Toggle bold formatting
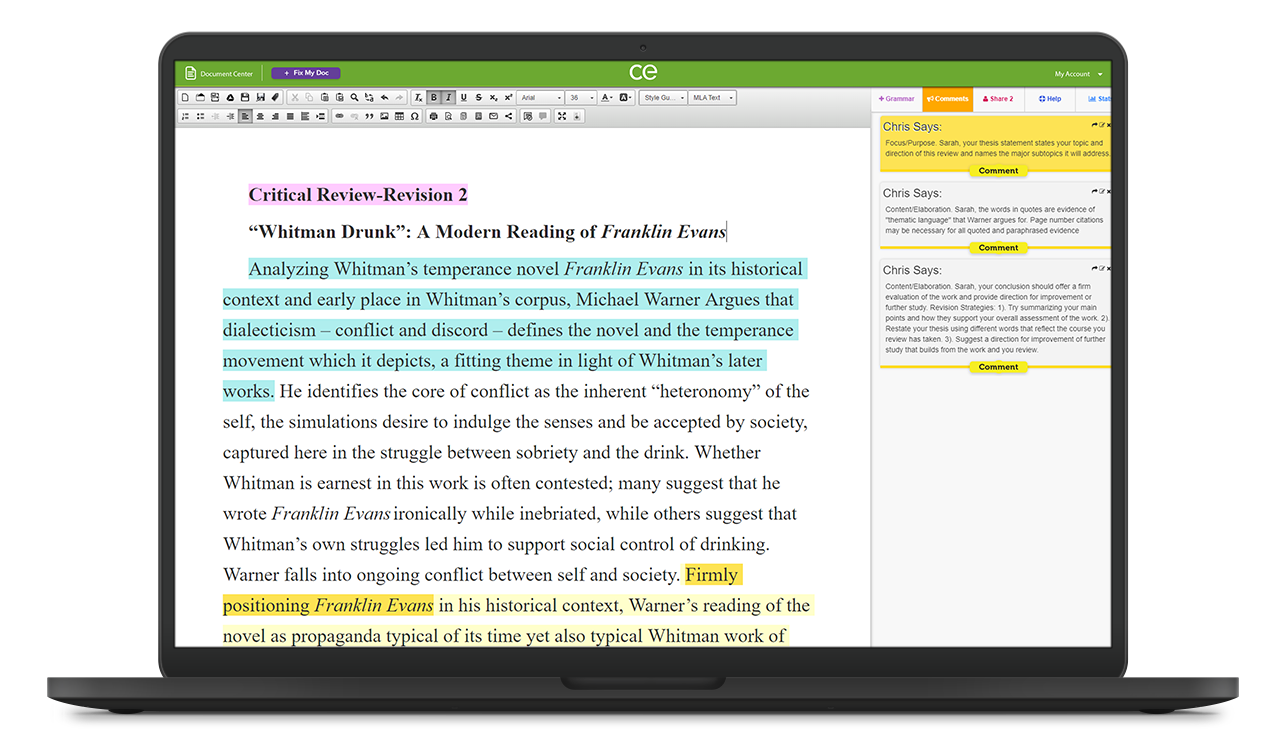This screenshot has height=740, width=1282. pos(433,98)
